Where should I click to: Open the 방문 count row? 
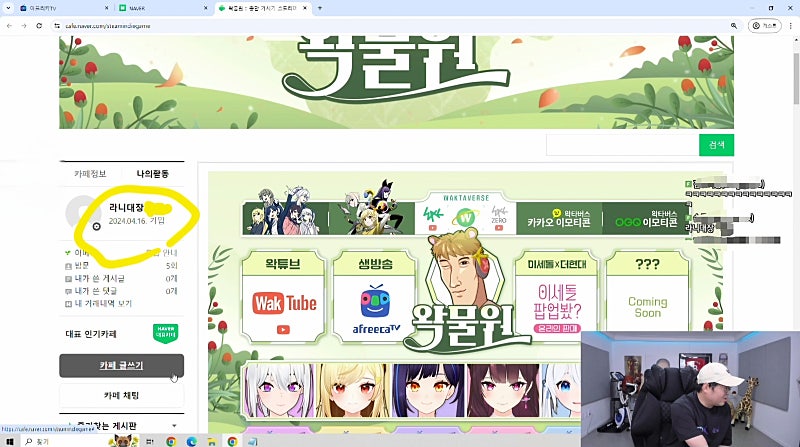click(x=121, y=265)
